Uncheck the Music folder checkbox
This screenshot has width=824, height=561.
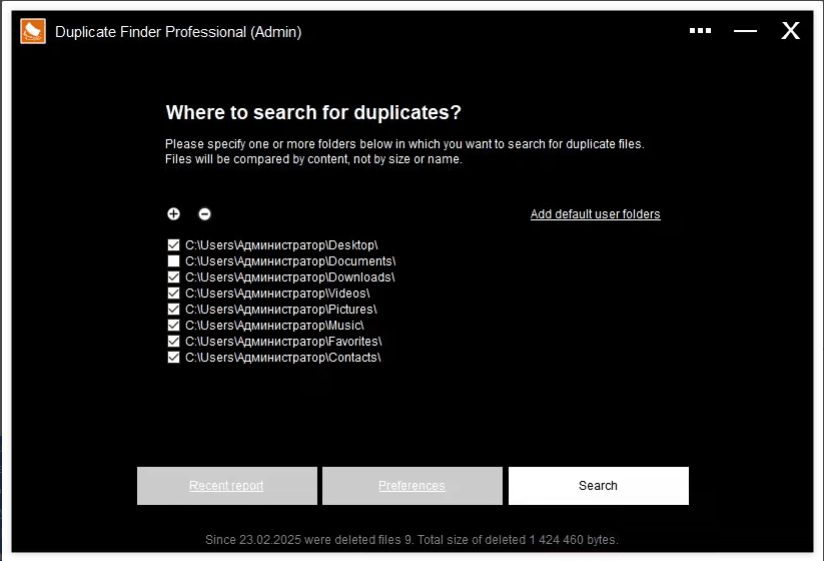(173, 325)
